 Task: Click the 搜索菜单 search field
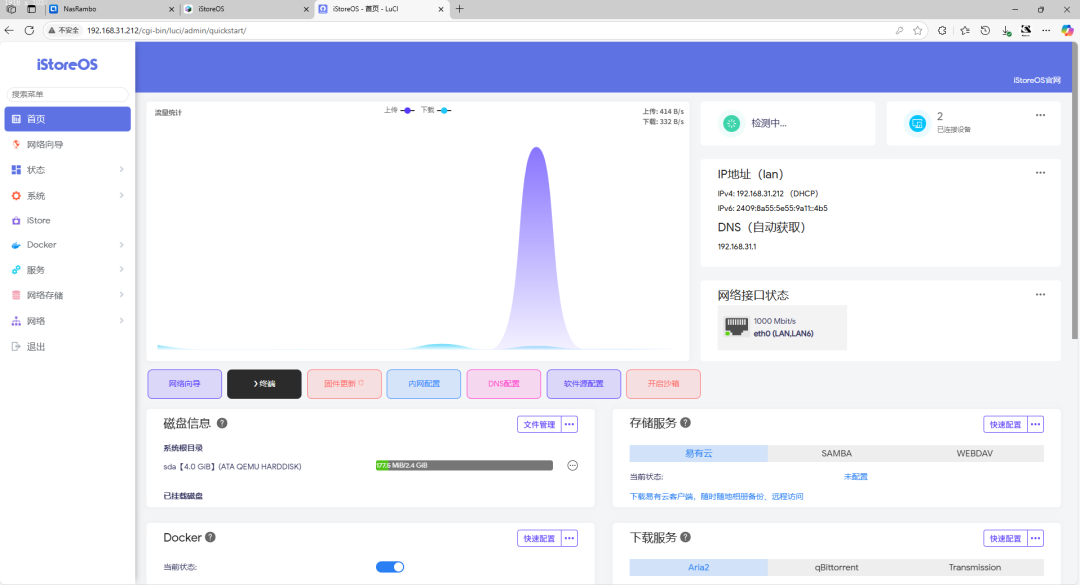coord(68,94)
